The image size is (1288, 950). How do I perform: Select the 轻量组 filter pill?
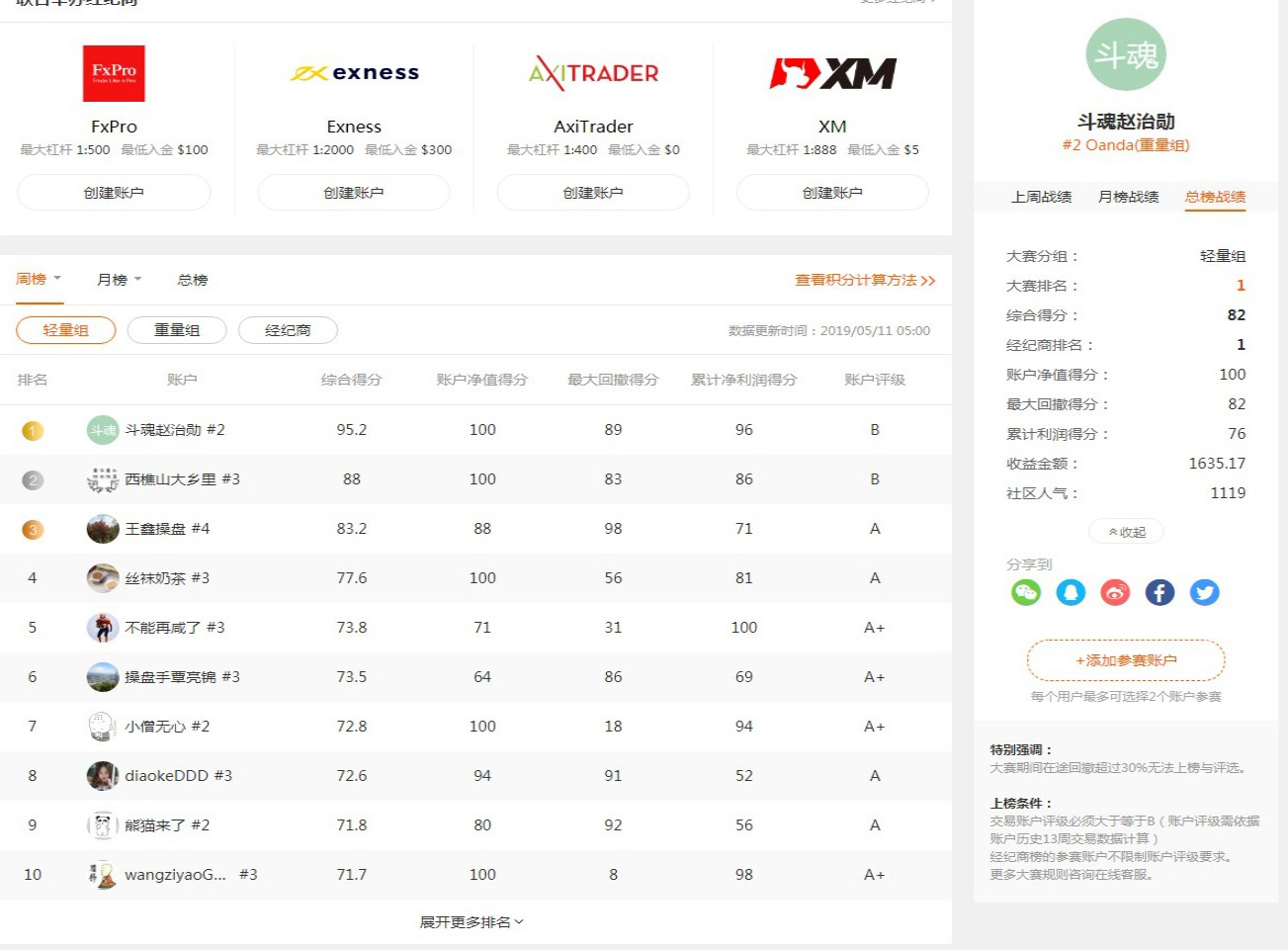pos(66,330)
